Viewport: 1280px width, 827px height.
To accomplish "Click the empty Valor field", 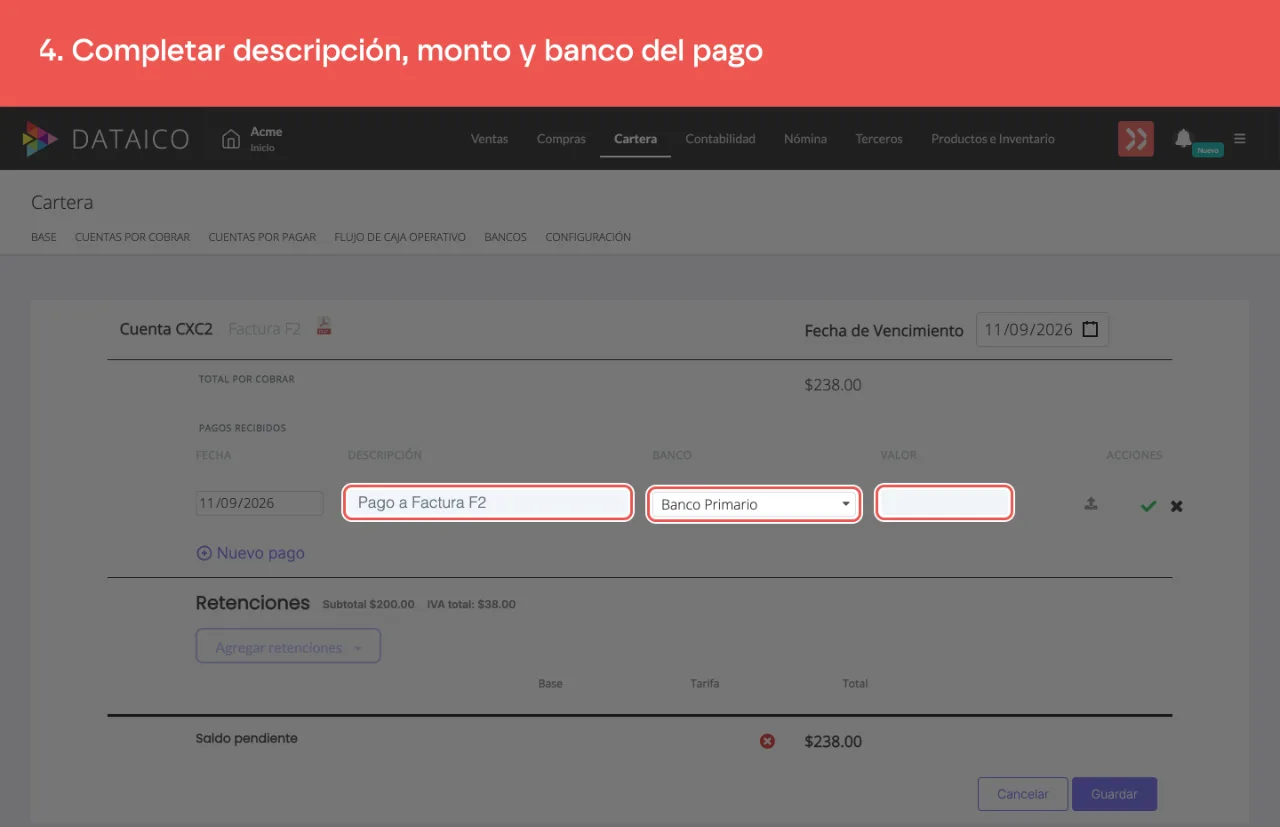I will [x=945, y=502].
